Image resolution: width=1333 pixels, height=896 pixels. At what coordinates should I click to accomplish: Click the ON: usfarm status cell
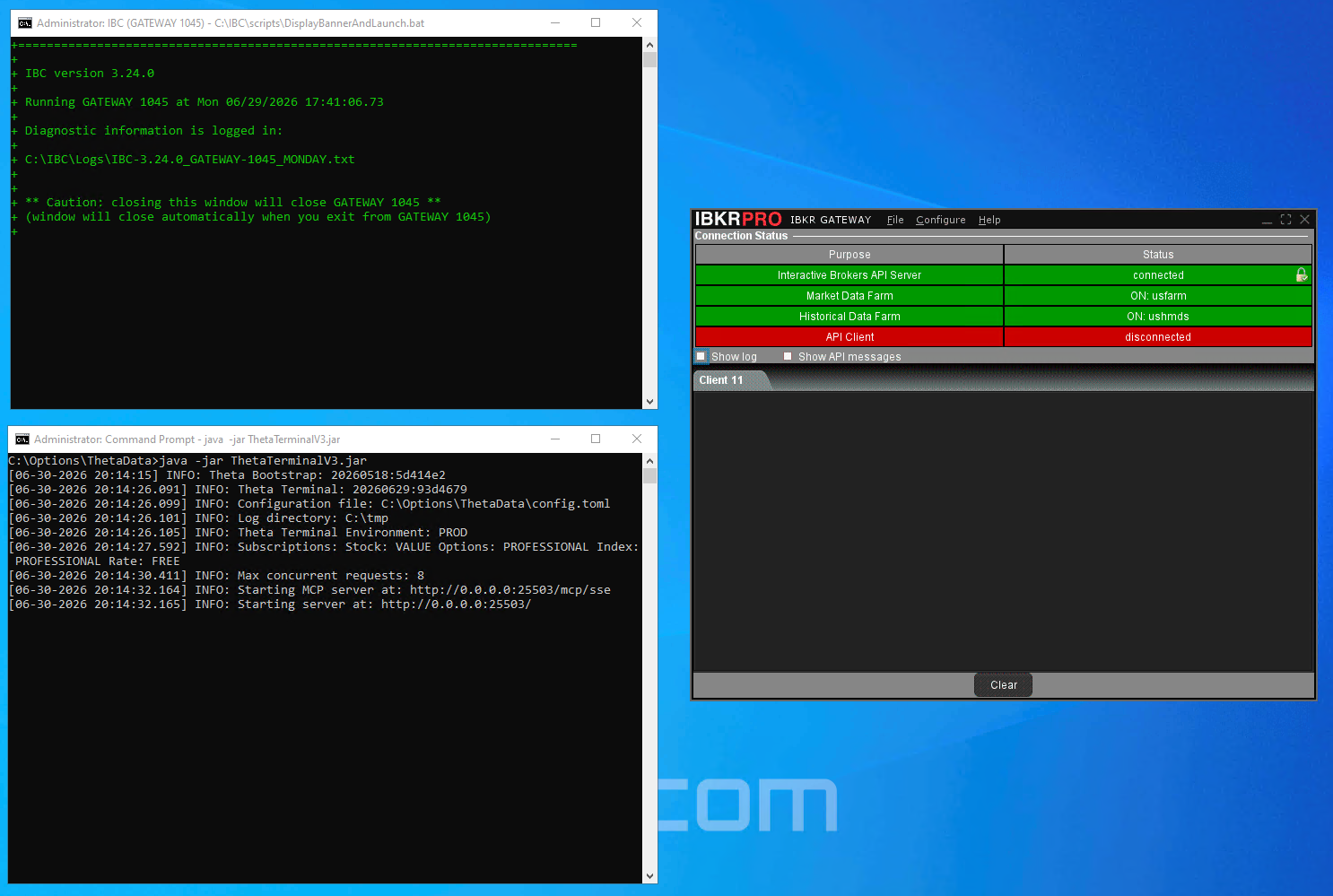(1158, 296)
